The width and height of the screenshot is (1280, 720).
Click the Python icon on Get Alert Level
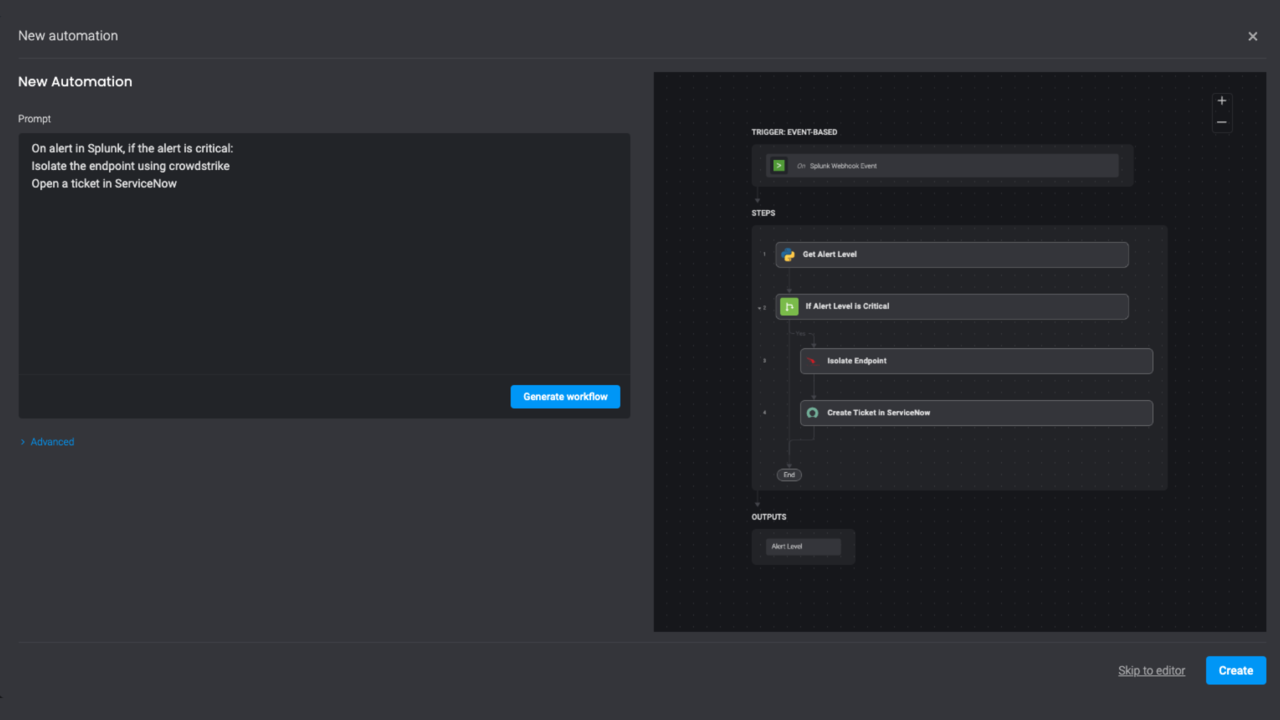788,254
